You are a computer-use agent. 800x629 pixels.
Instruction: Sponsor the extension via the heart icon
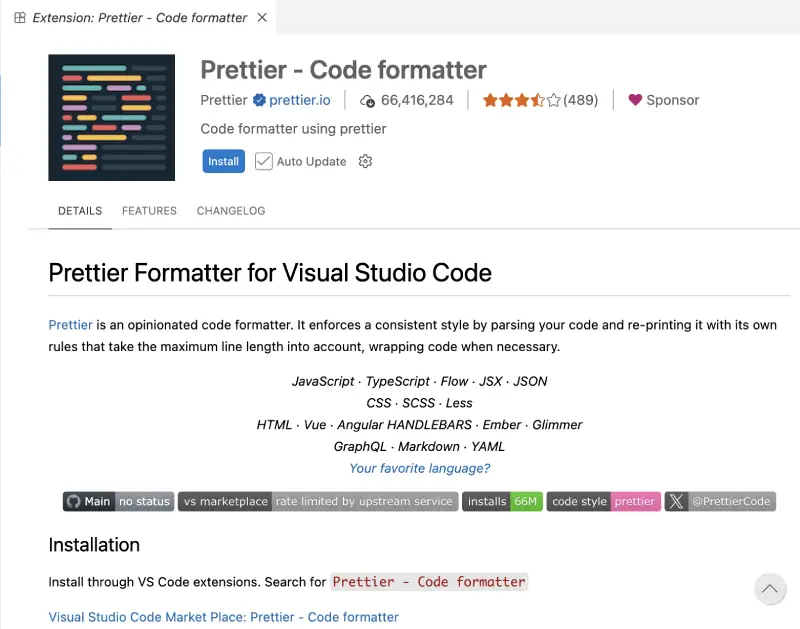click(636, 100)
